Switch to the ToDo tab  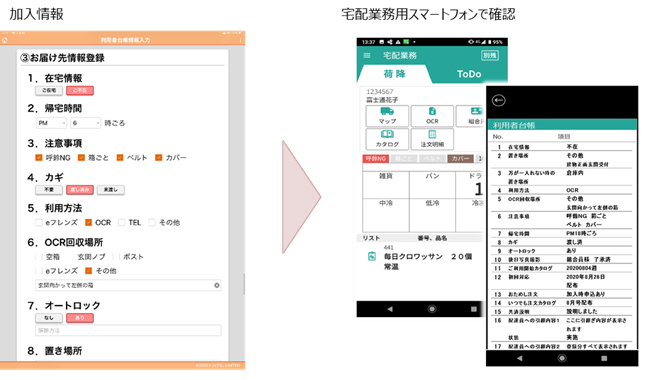(x=469, y=74)
